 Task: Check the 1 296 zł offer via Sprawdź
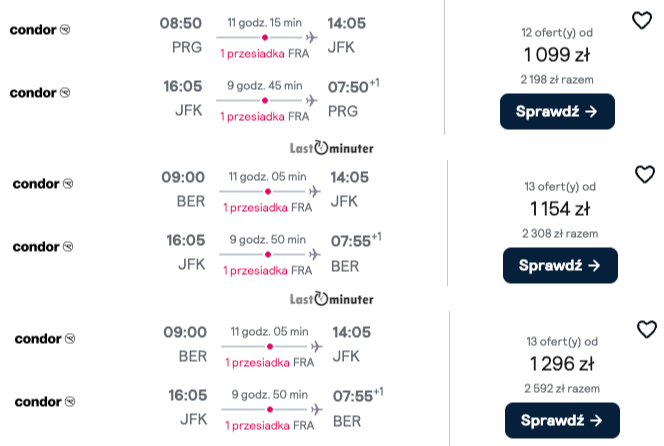(x=562, y=420)
